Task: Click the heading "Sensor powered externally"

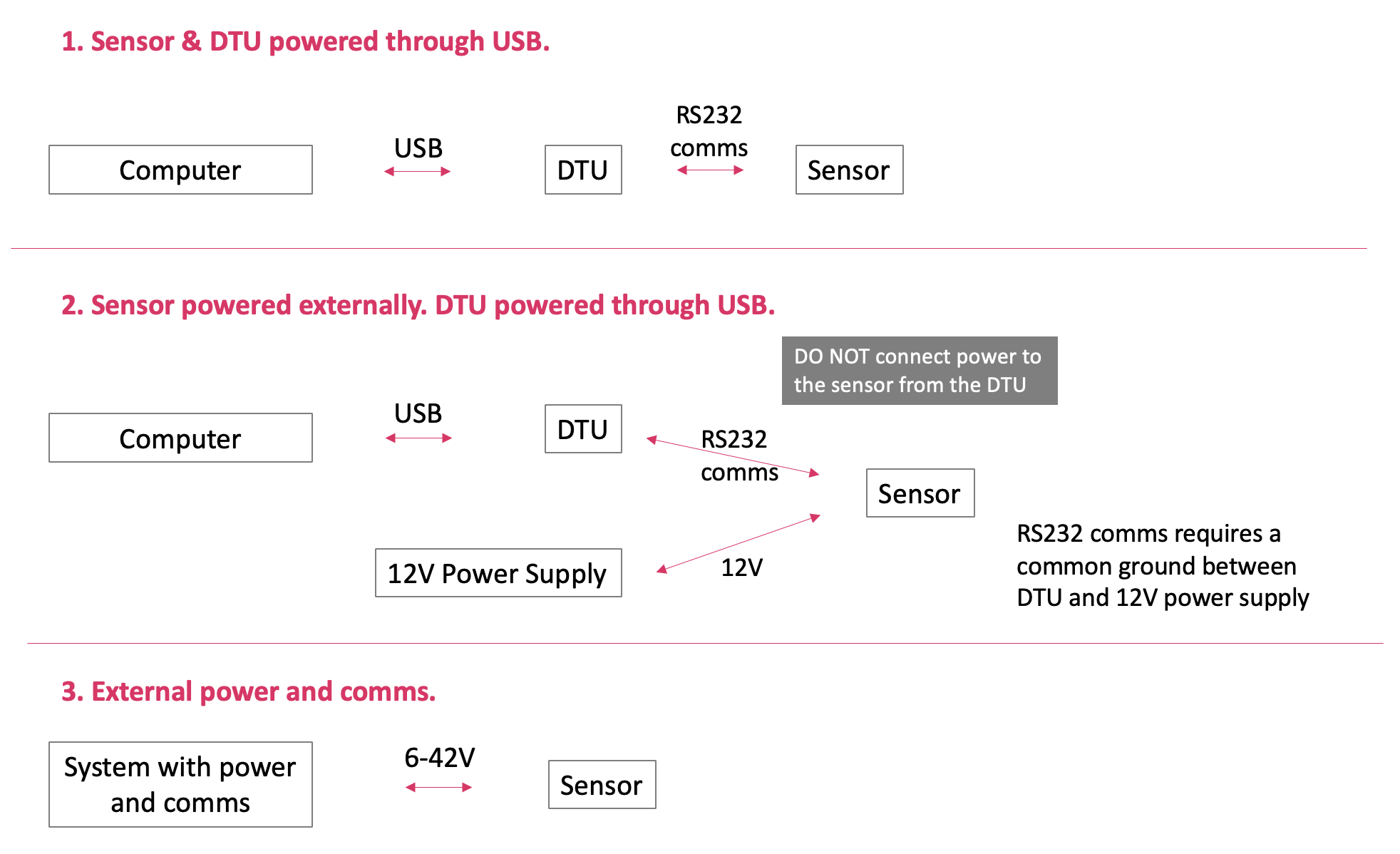Action: (x=418, y=305)
